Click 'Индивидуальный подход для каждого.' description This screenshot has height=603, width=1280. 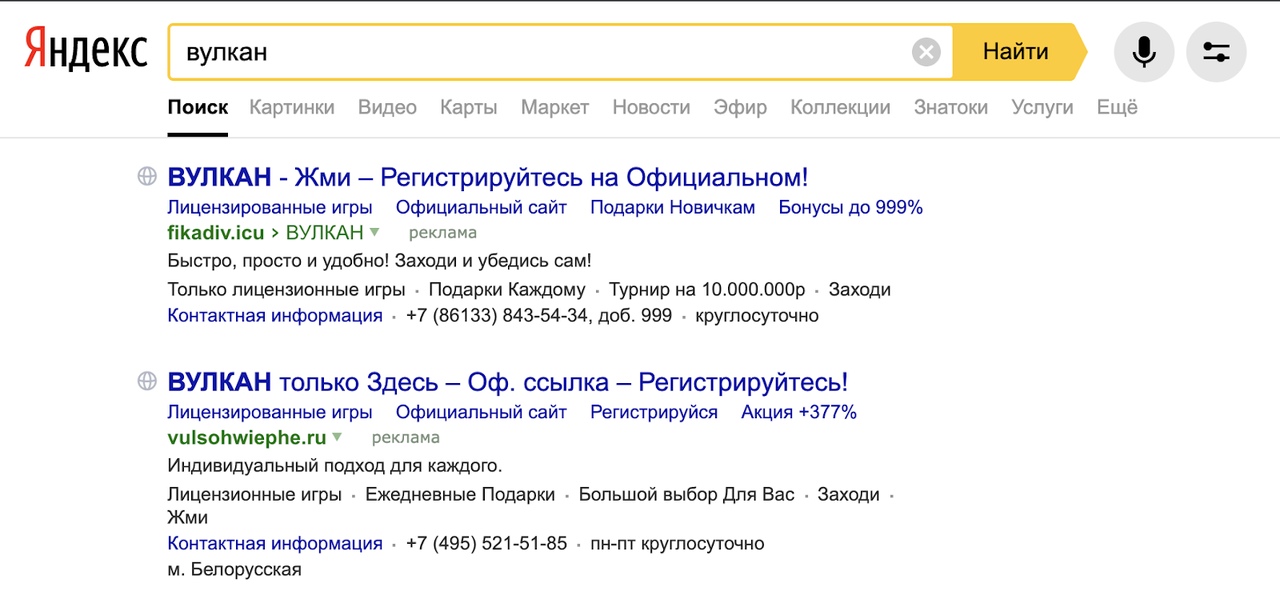(x=335, y=466)
